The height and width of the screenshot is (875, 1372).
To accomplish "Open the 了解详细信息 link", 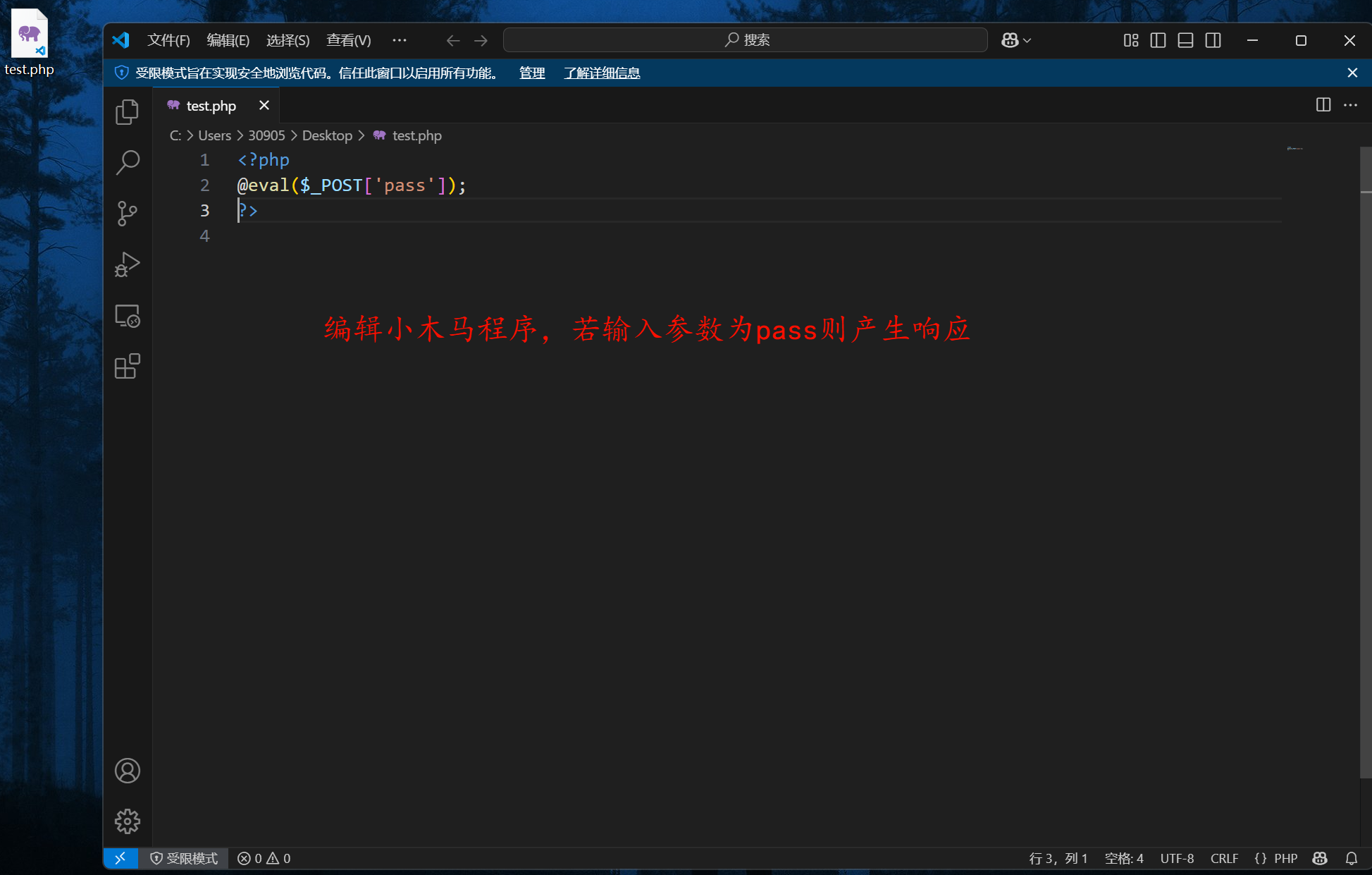I will pos(602,73).
